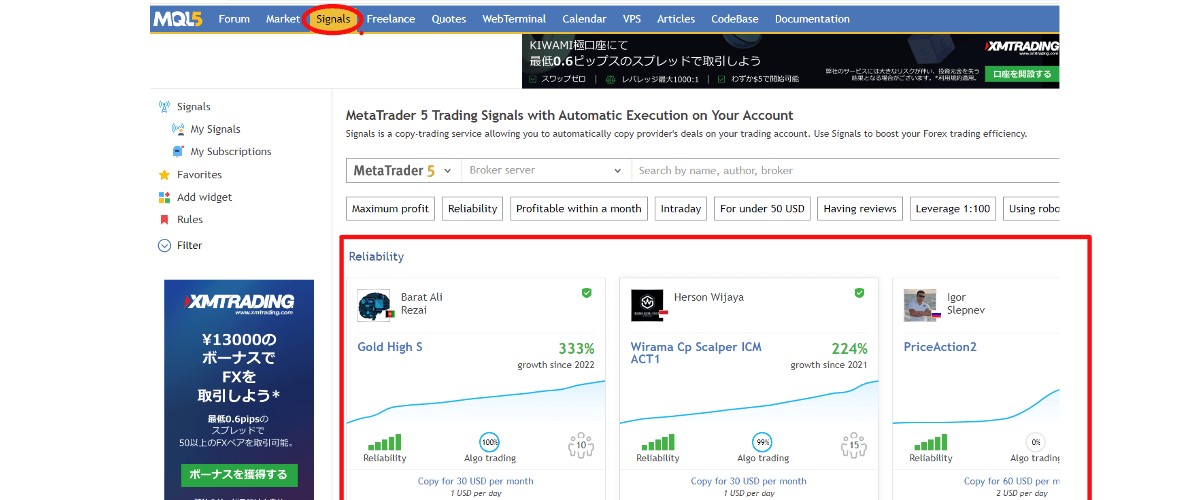This screenshot has height=500, width=1200.
Task: Open the Broker server dropdown
Action: click(x=546, y=170)
